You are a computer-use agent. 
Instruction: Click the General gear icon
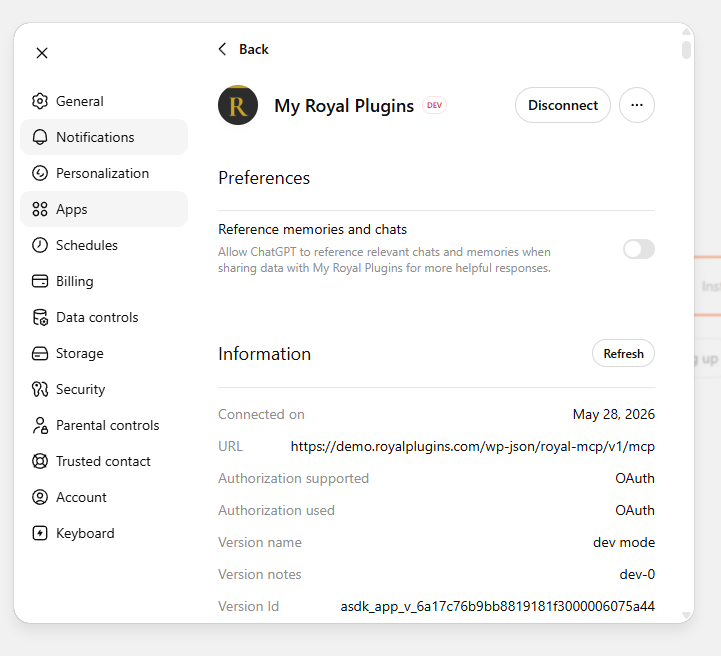click(x=40, y=101)
